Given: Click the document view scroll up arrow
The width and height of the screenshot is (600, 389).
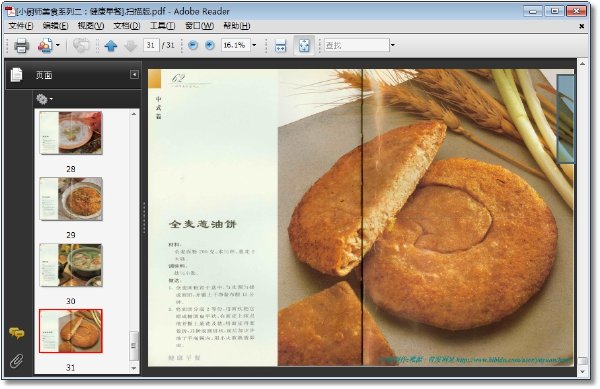Looking at the screenshot, I should 582,64.
